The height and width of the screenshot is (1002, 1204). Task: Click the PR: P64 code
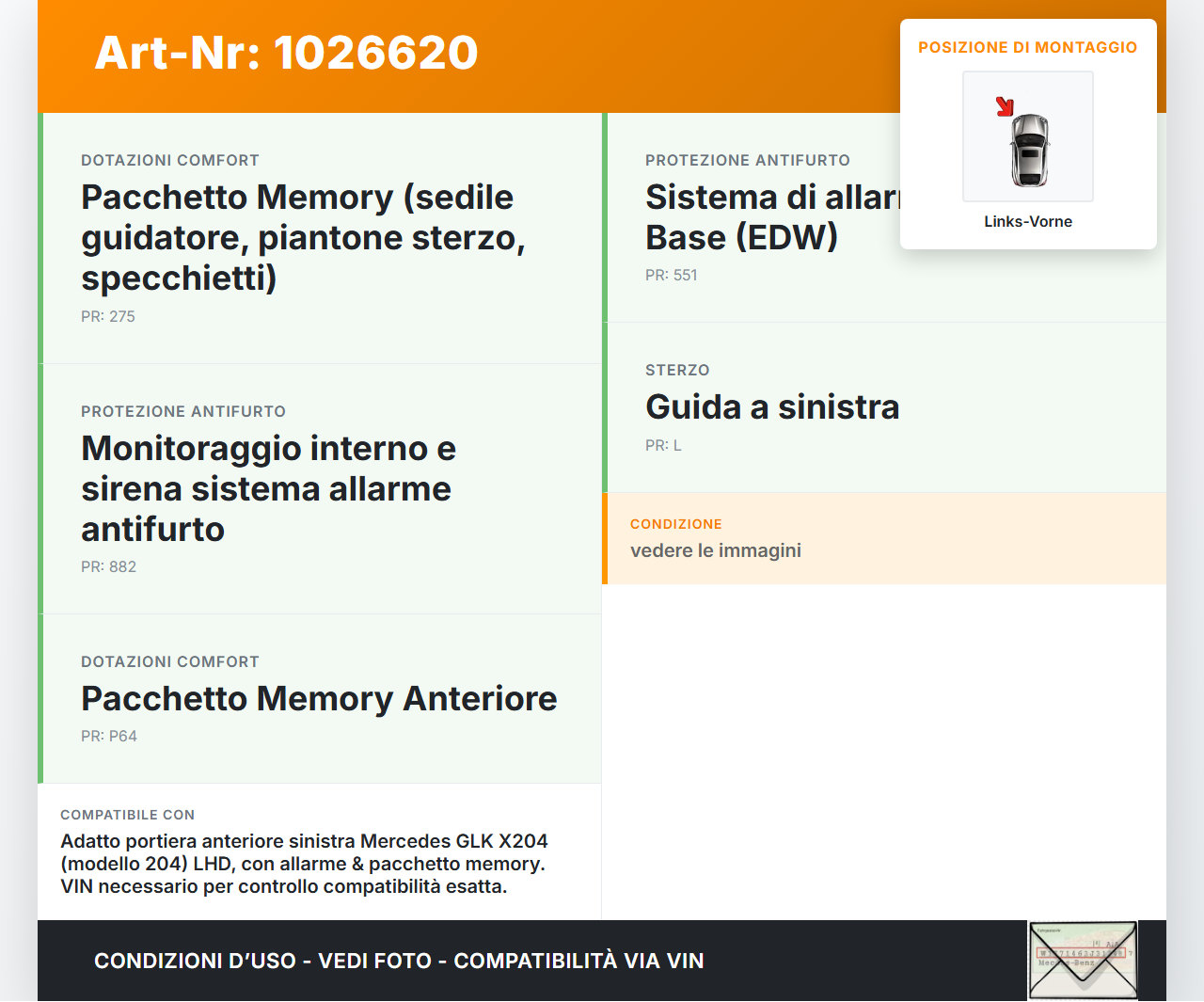click(x=109, y=737)
